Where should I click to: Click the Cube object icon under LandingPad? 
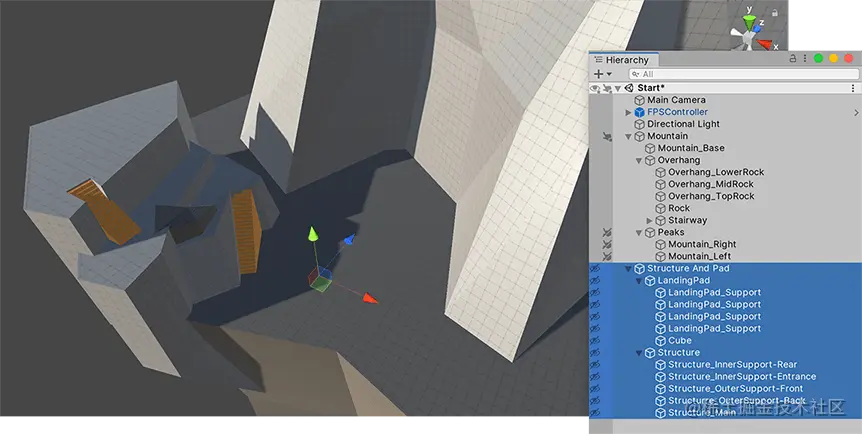[x=660, y=341]
